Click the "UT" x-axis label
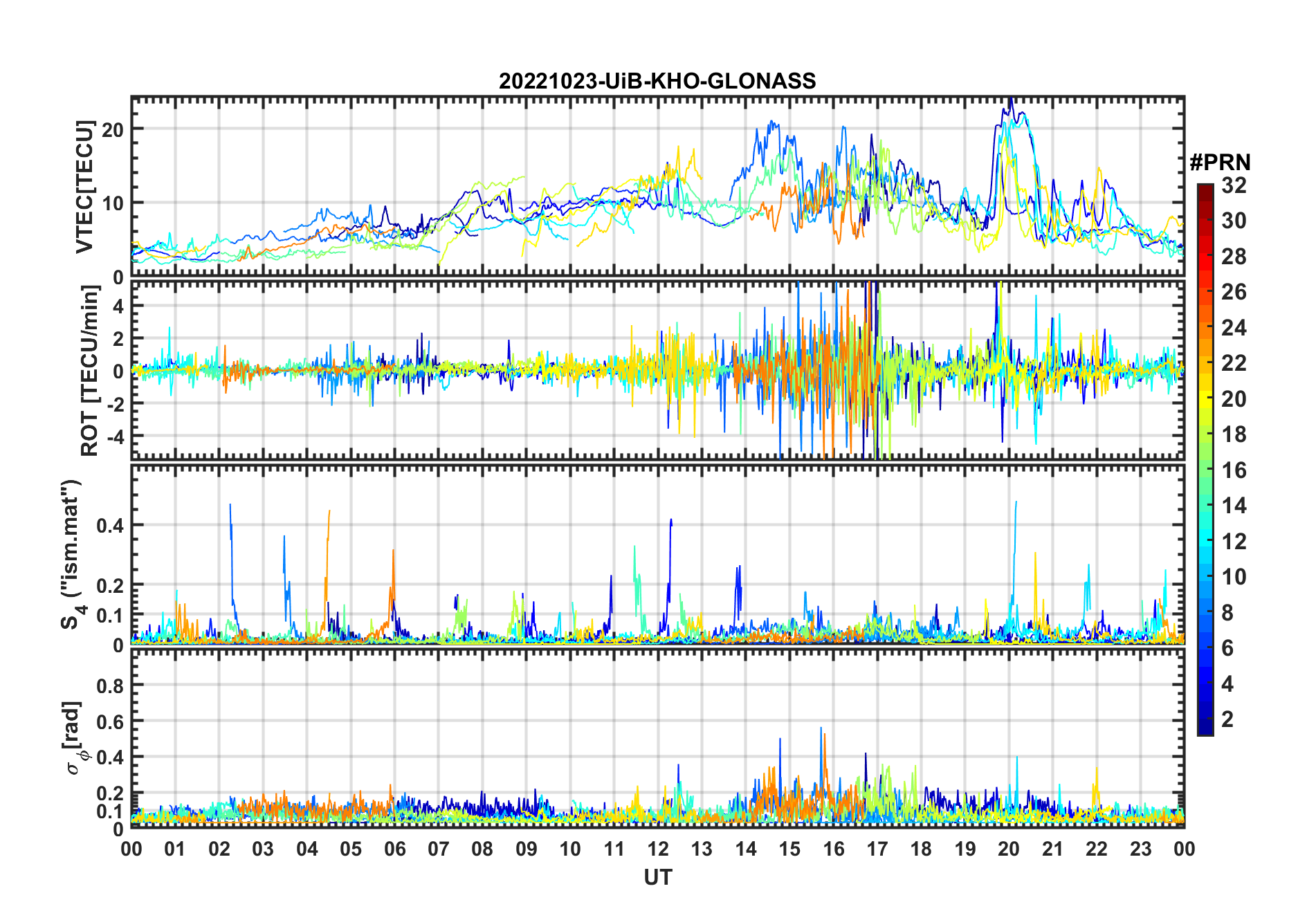Screen dimensions: 1316x920 pyautogui.click(x=658, y=877)
